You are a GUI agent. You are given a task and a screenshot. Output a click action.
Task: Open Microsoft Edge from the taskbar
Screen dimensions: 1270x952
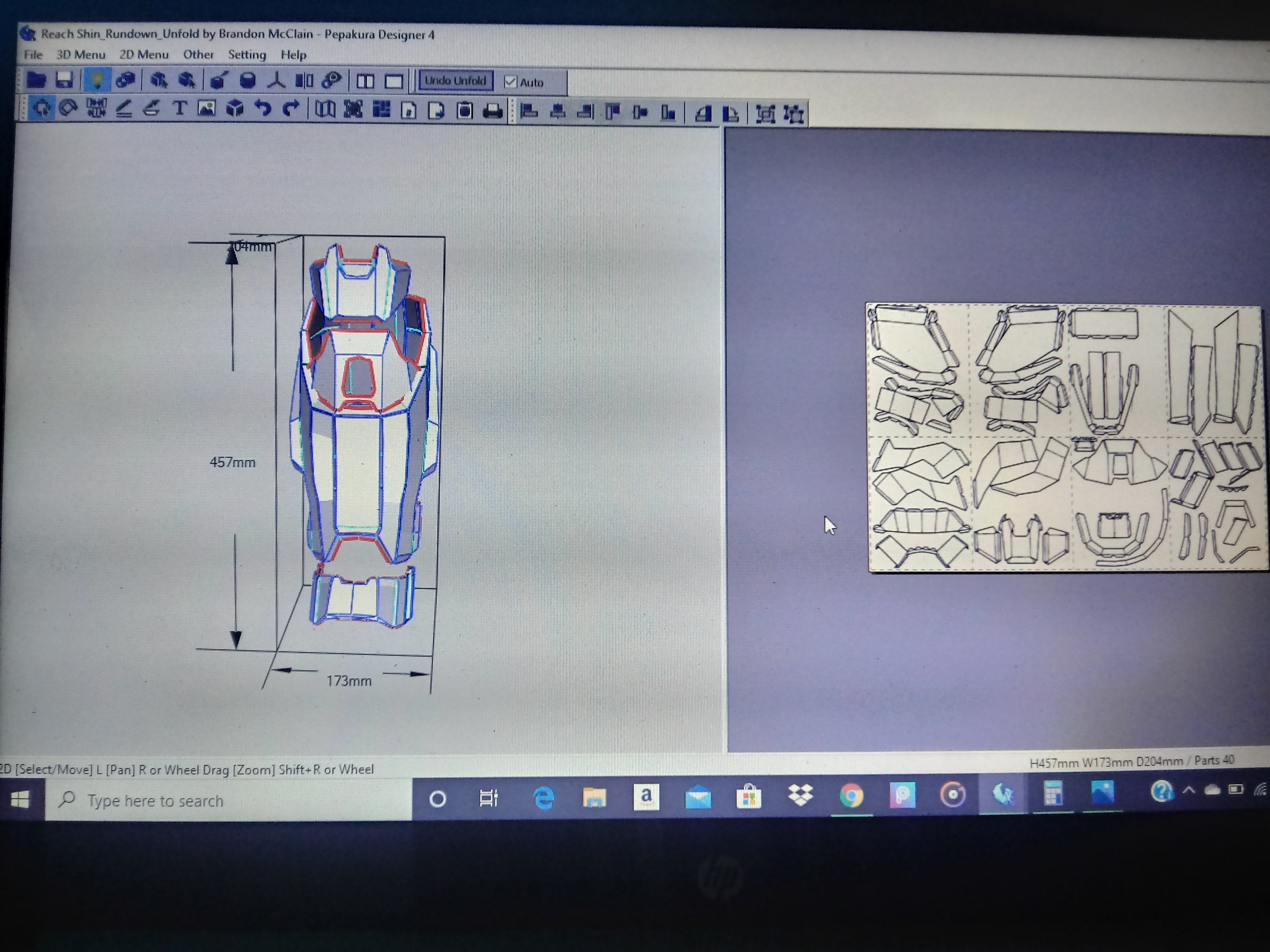[544, 798]
